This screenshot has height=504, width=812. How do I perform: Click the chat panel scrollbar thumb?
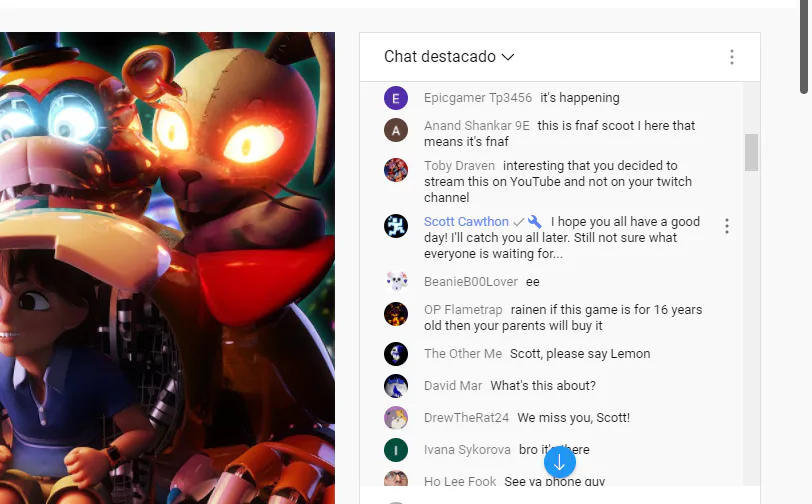751,152
